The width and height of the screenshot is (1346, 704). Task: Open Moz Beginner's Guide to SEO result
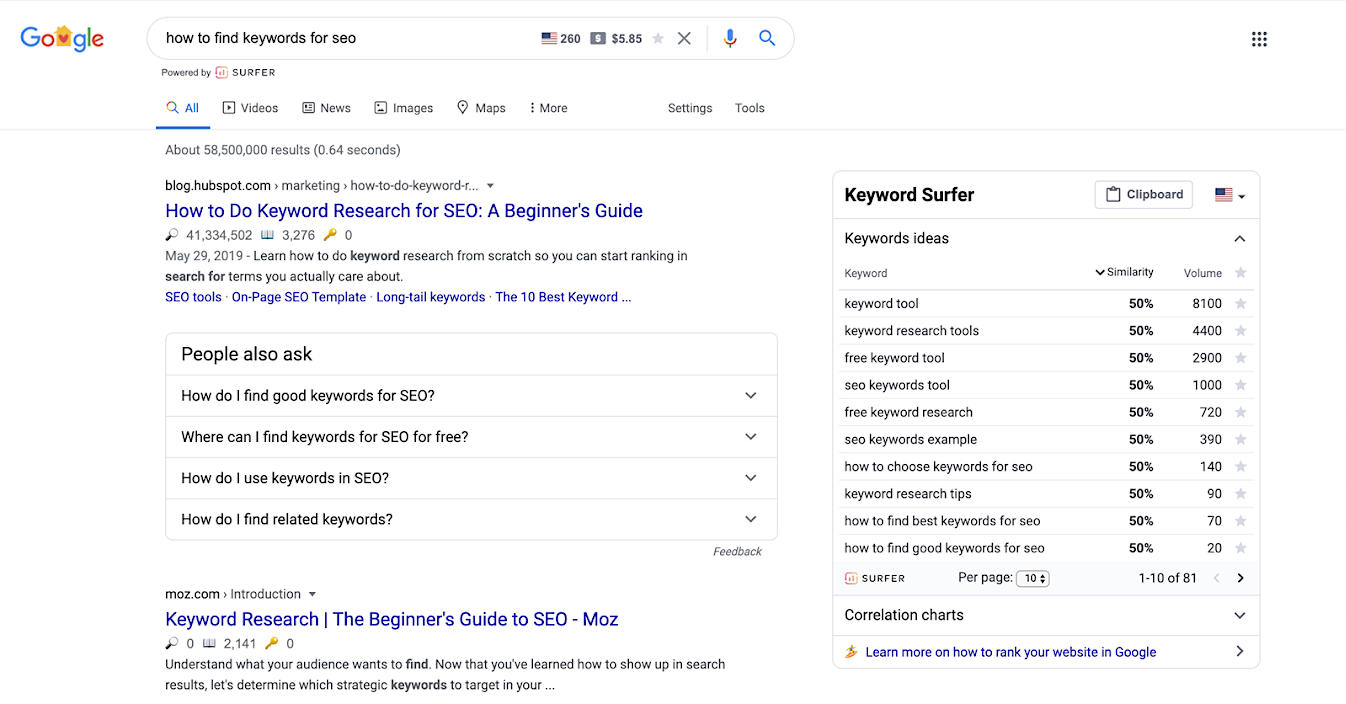(x=392, y=619)
